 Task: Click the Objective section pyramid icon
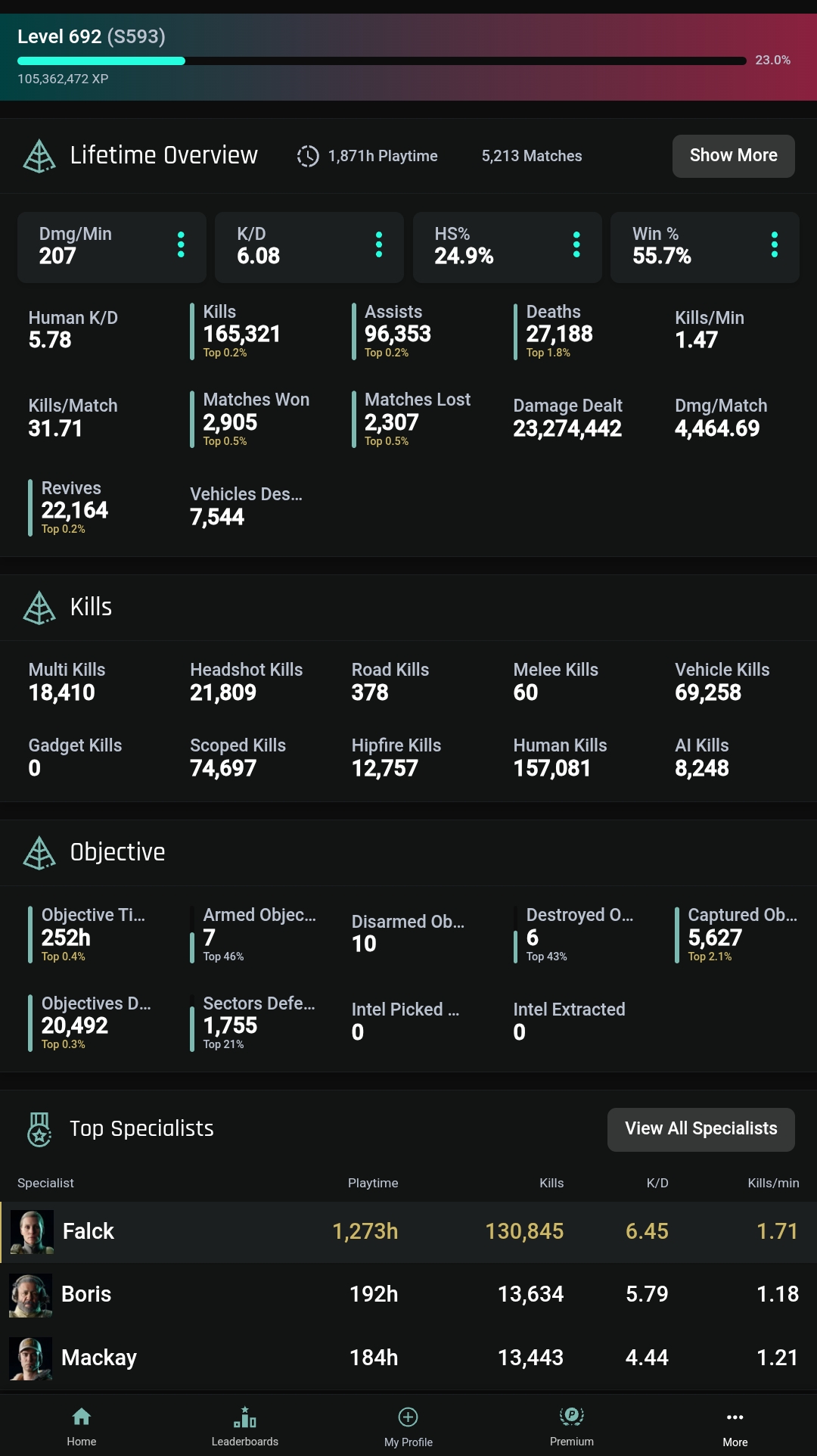pos(39,853)
